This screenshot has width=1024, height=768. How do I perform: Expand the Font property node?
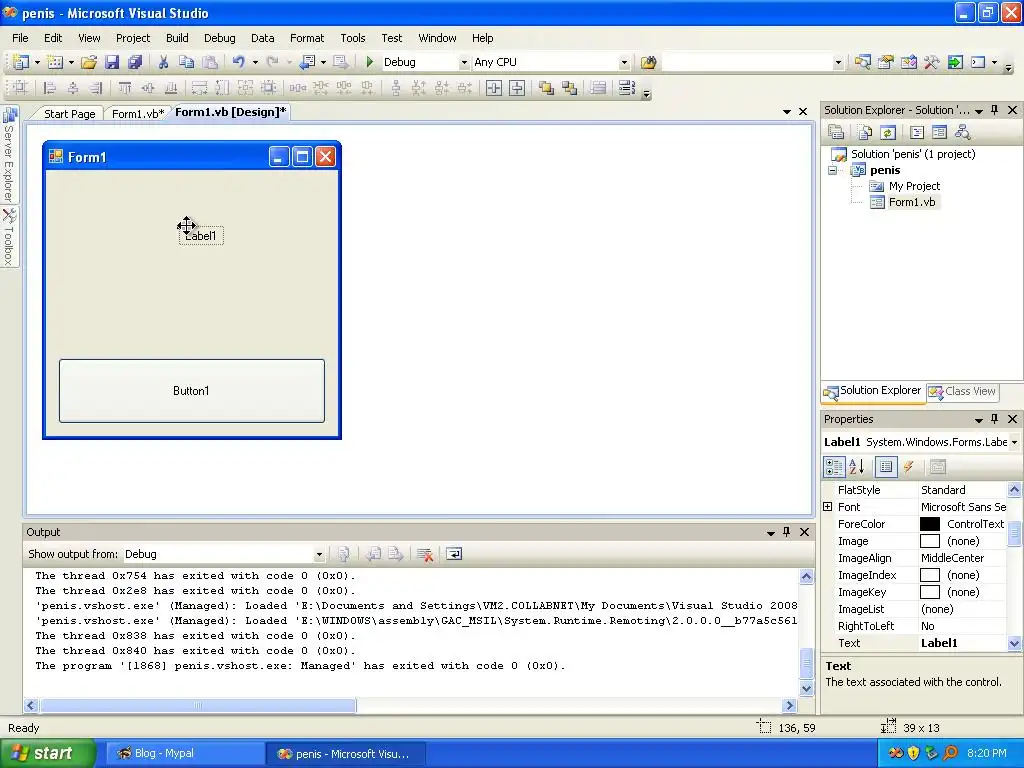(x=827, y=507)
